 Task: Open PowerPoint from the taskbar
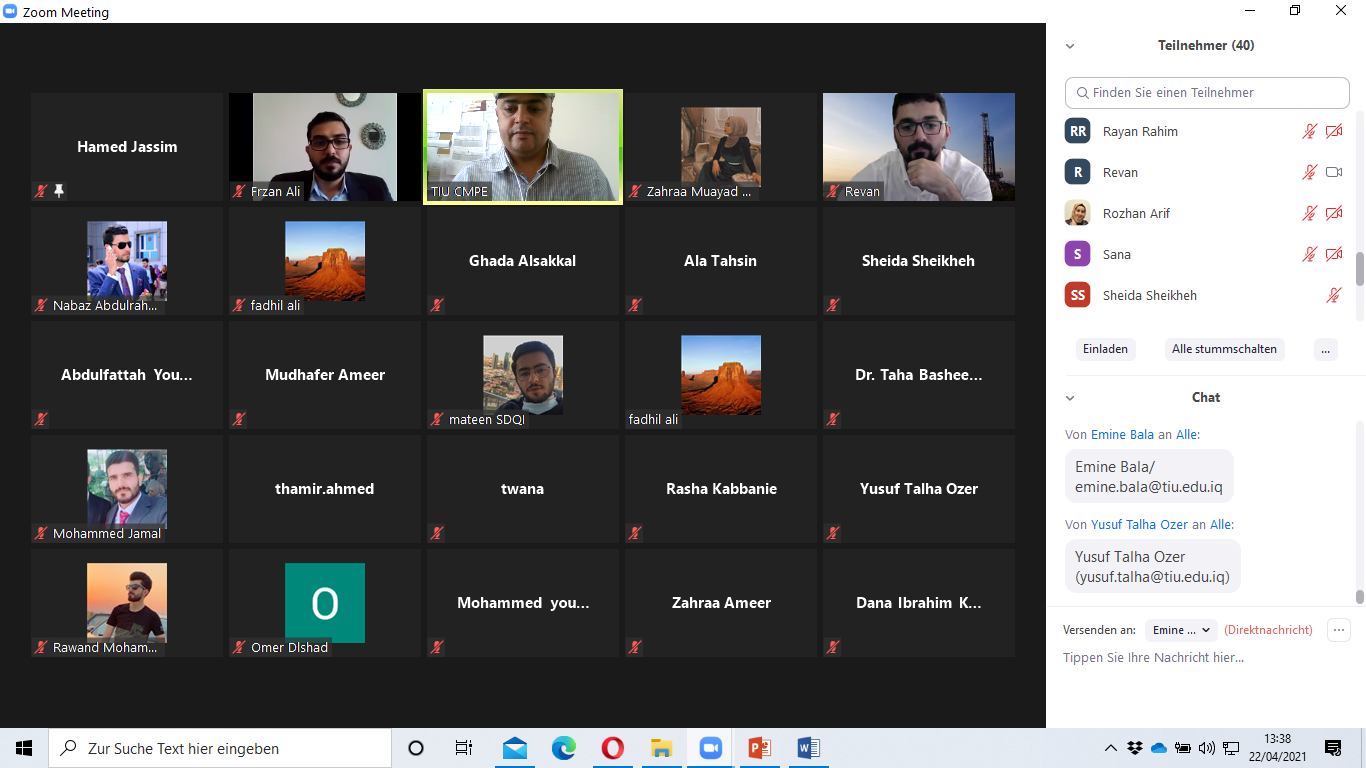pyautogui.click(x=760, y=748)
